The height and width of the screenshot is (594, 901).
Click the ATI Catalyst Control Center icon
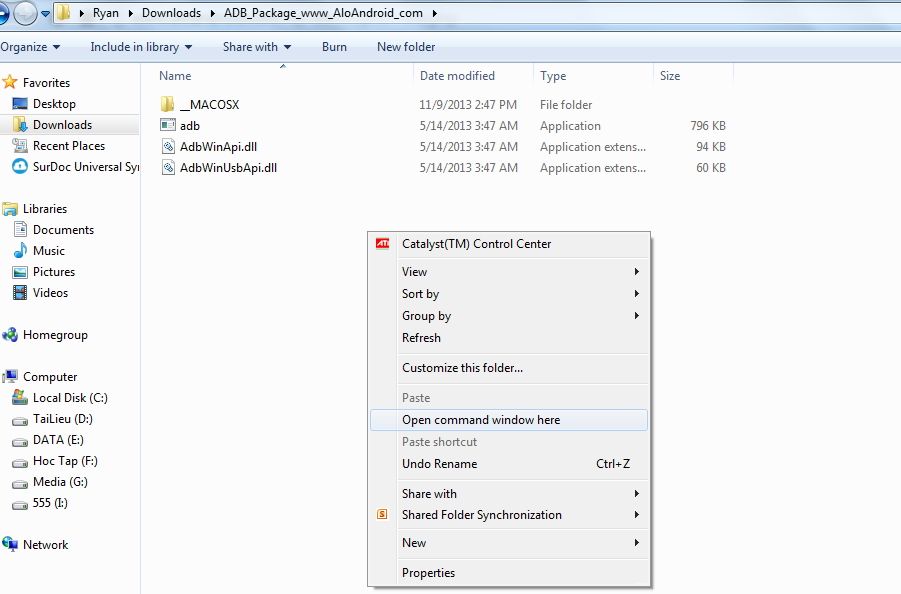tap(382, 243)
